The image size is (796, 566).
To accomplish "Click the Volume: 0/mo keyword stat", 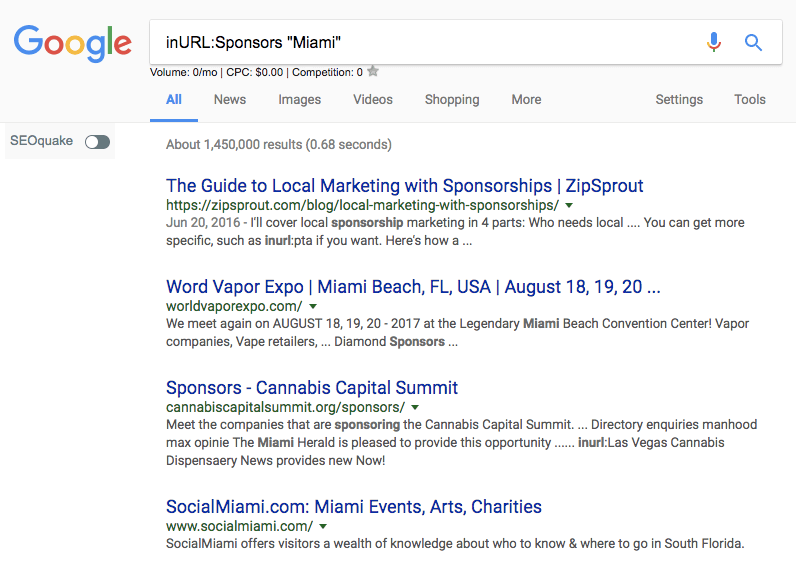I will [184, 73].
